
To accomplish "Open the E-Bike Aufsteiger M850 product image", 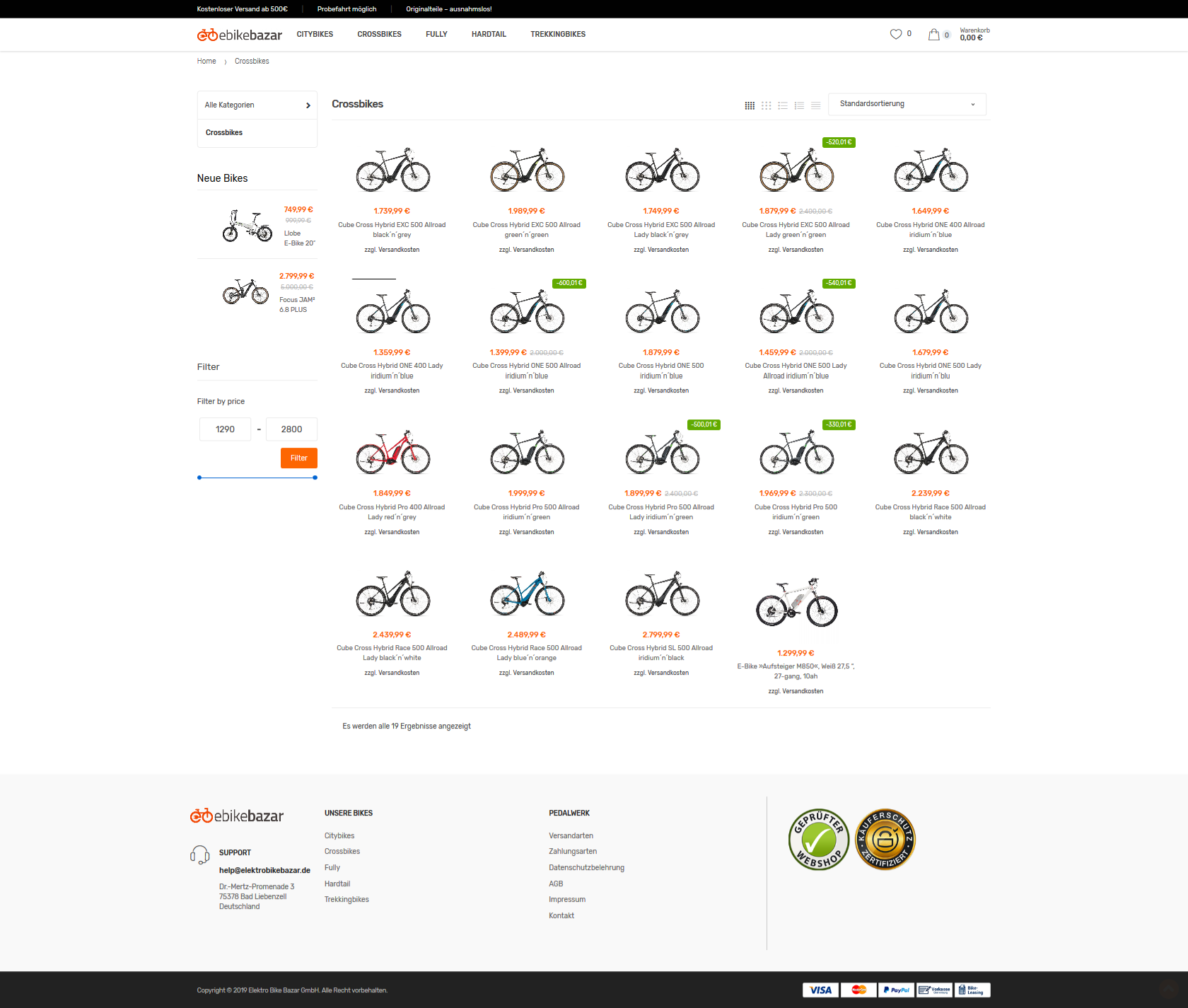I will click(x=796, y=602).
